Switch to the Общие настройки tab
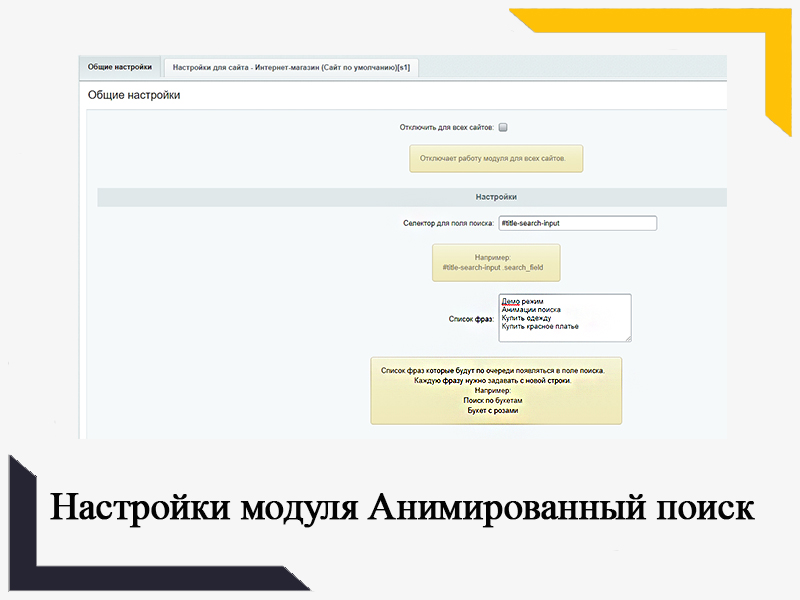This screenshot has height=600, width=800. click(120, 67)
